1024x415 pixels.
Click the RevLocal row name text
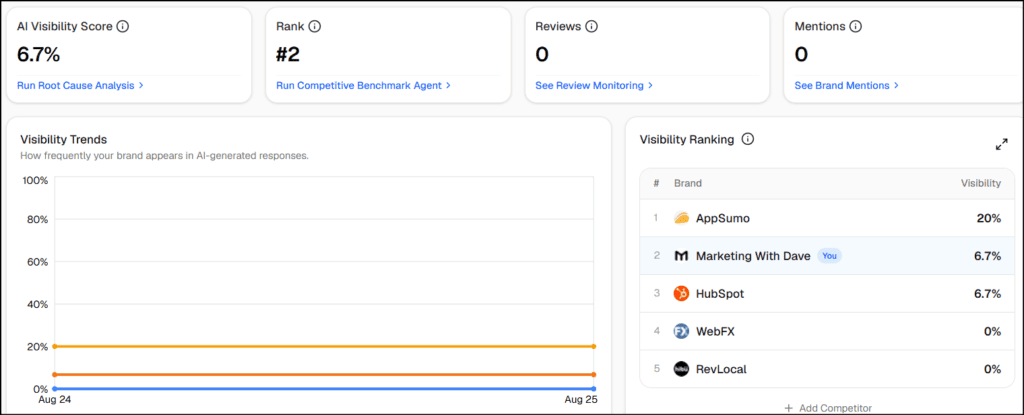coord(721,369)
